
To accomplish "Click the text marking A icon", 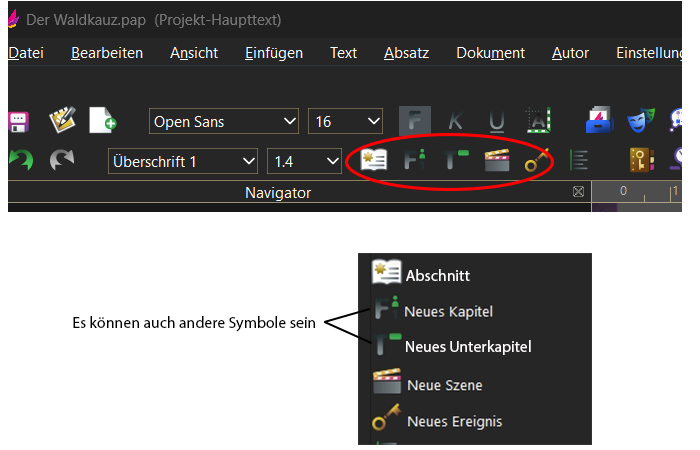I will pyautogui.click(x=539, y=120).
